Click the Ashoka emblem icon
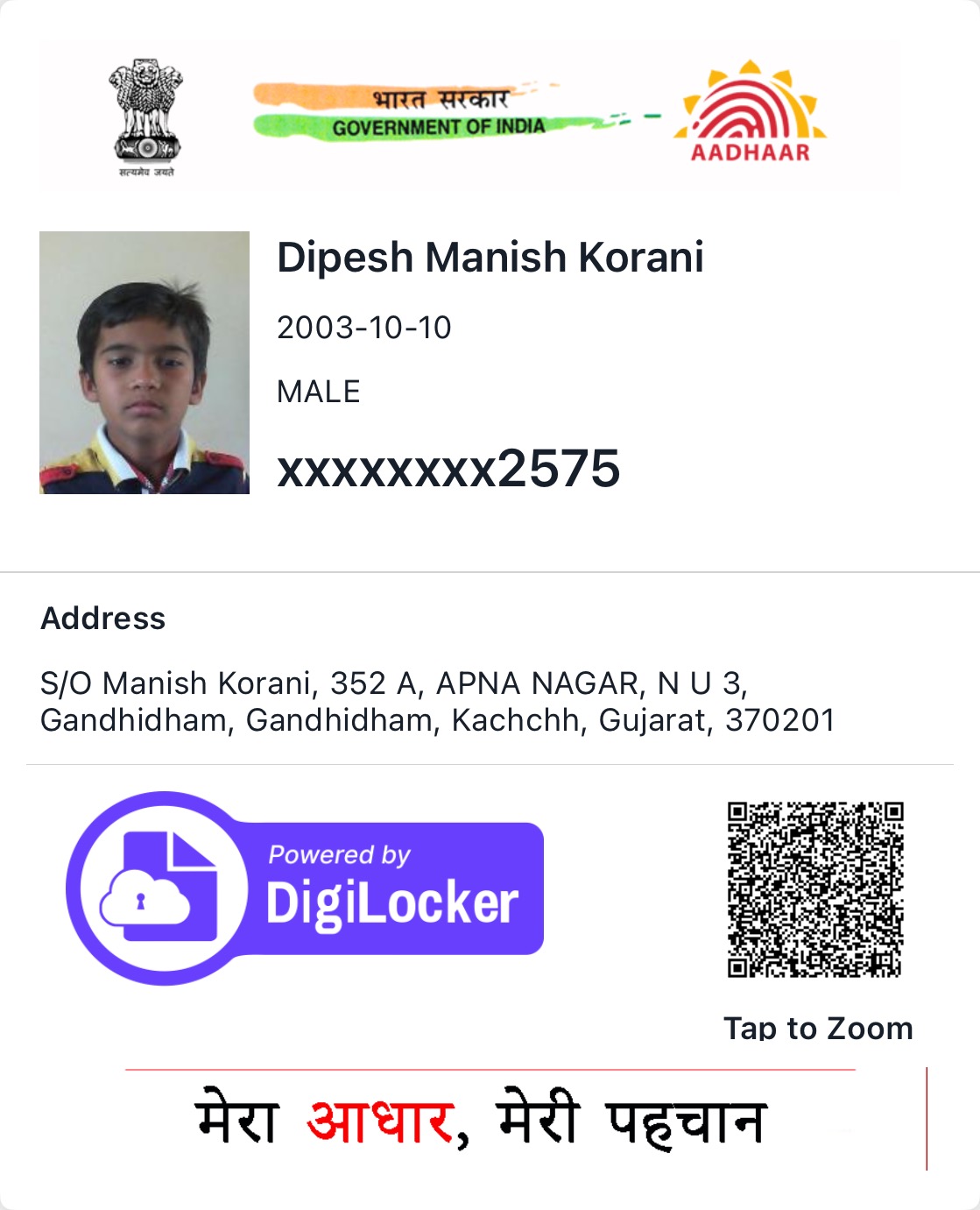This screenshot has height=1210, width=980. (146, 117)
